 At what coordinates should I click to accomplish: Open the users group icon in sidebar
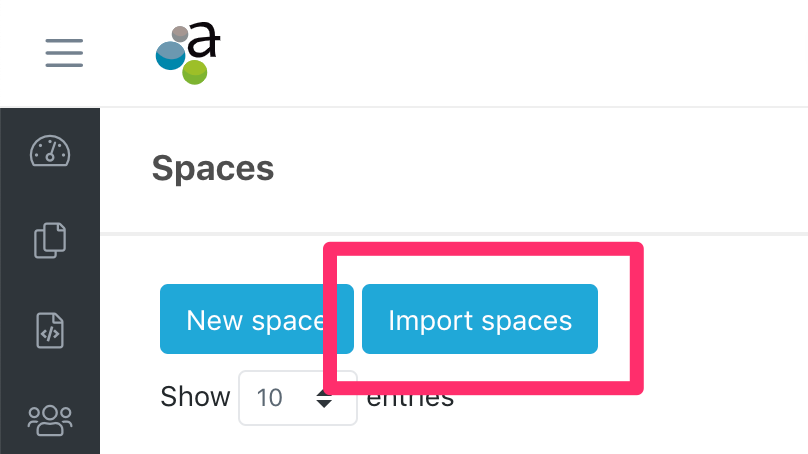pos(50,420)
